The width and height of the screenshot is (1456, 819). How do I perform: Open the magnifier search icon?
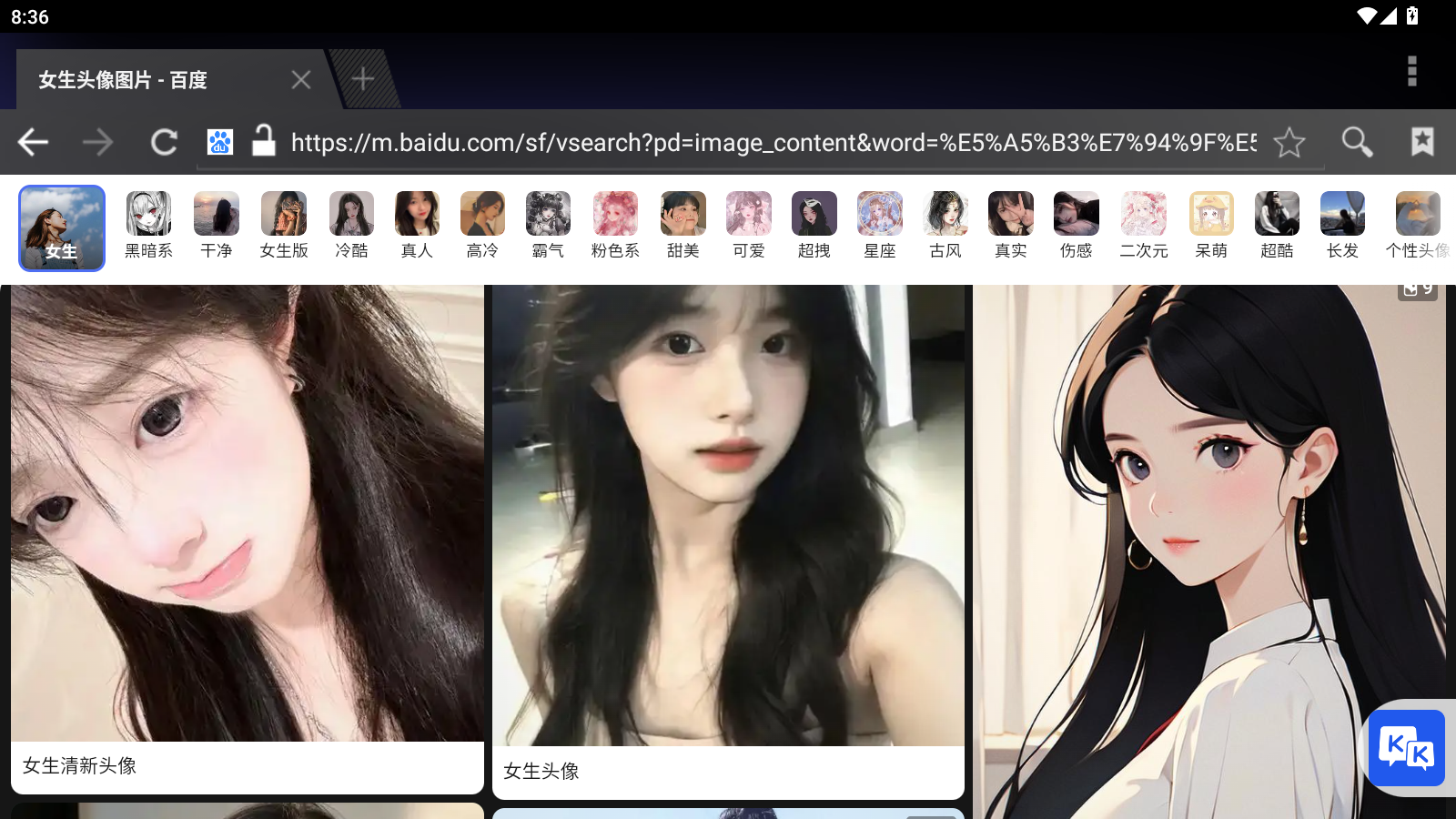pyautogui.click(x=1356, y=142)
